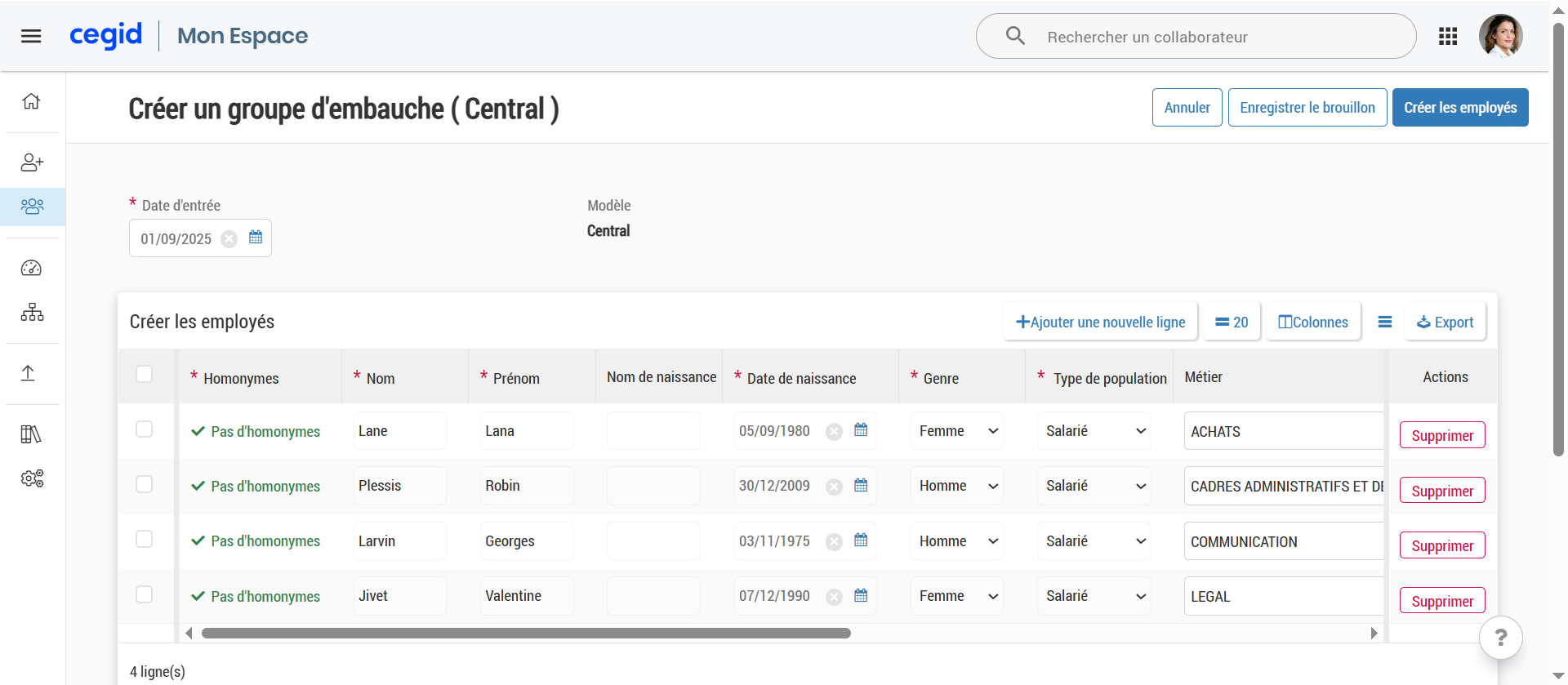Image resolution: width=1568 pixels, height=685 pixels.
Task: Open the help question mark button
Action: pos(1500,638)
